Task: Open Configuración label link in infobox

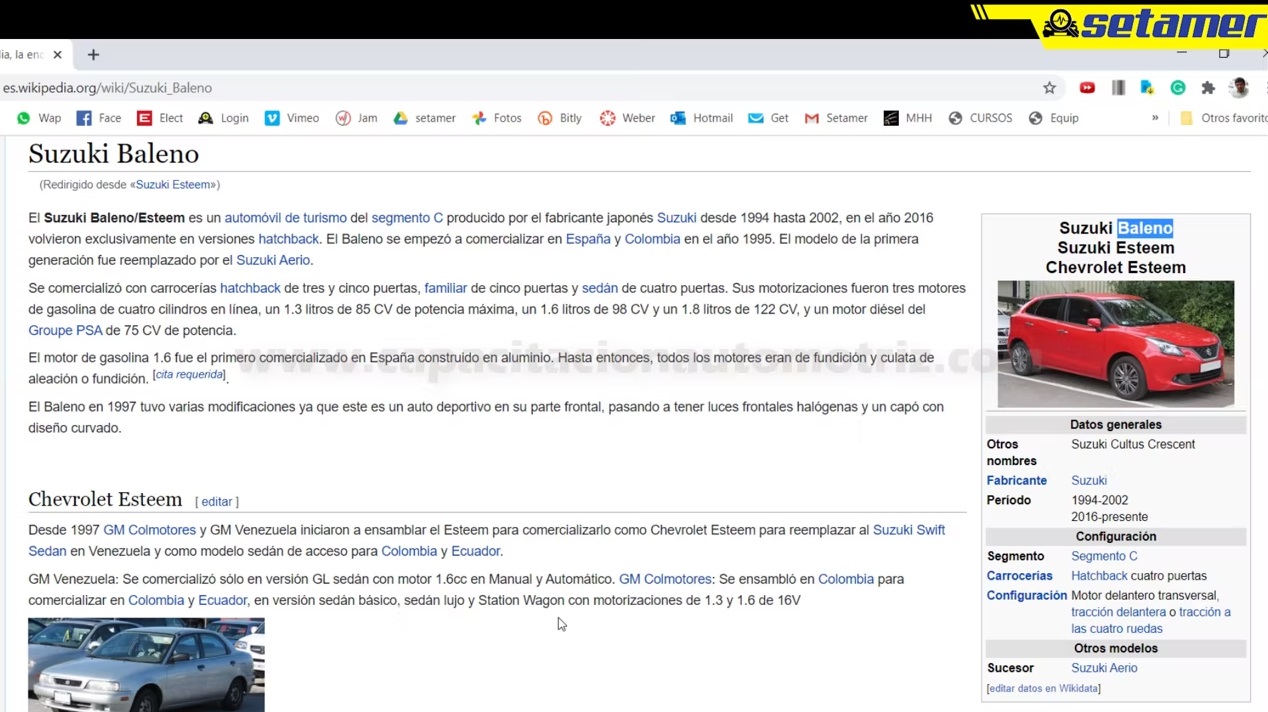Action: [1026, 596]
